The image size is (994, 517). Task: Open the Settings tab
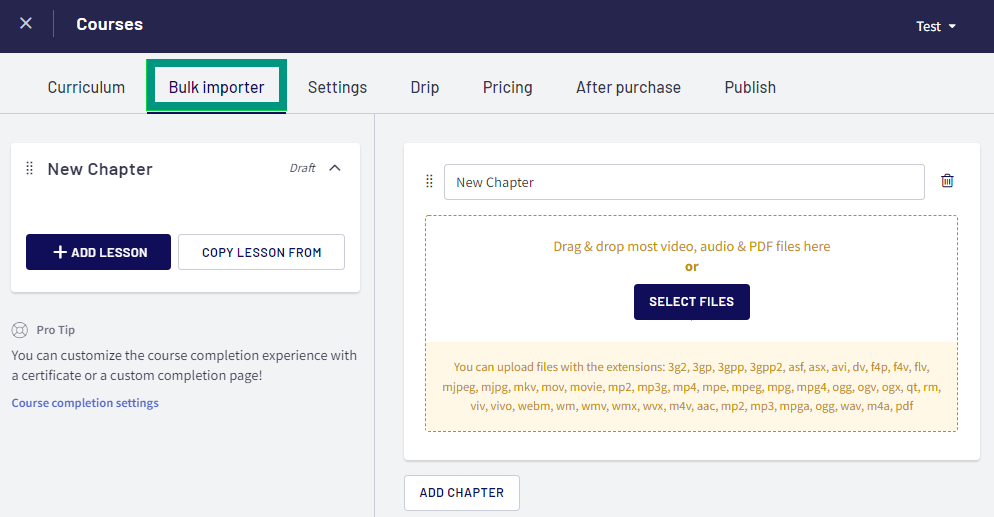pyautogui.click(x=337, y=87)
